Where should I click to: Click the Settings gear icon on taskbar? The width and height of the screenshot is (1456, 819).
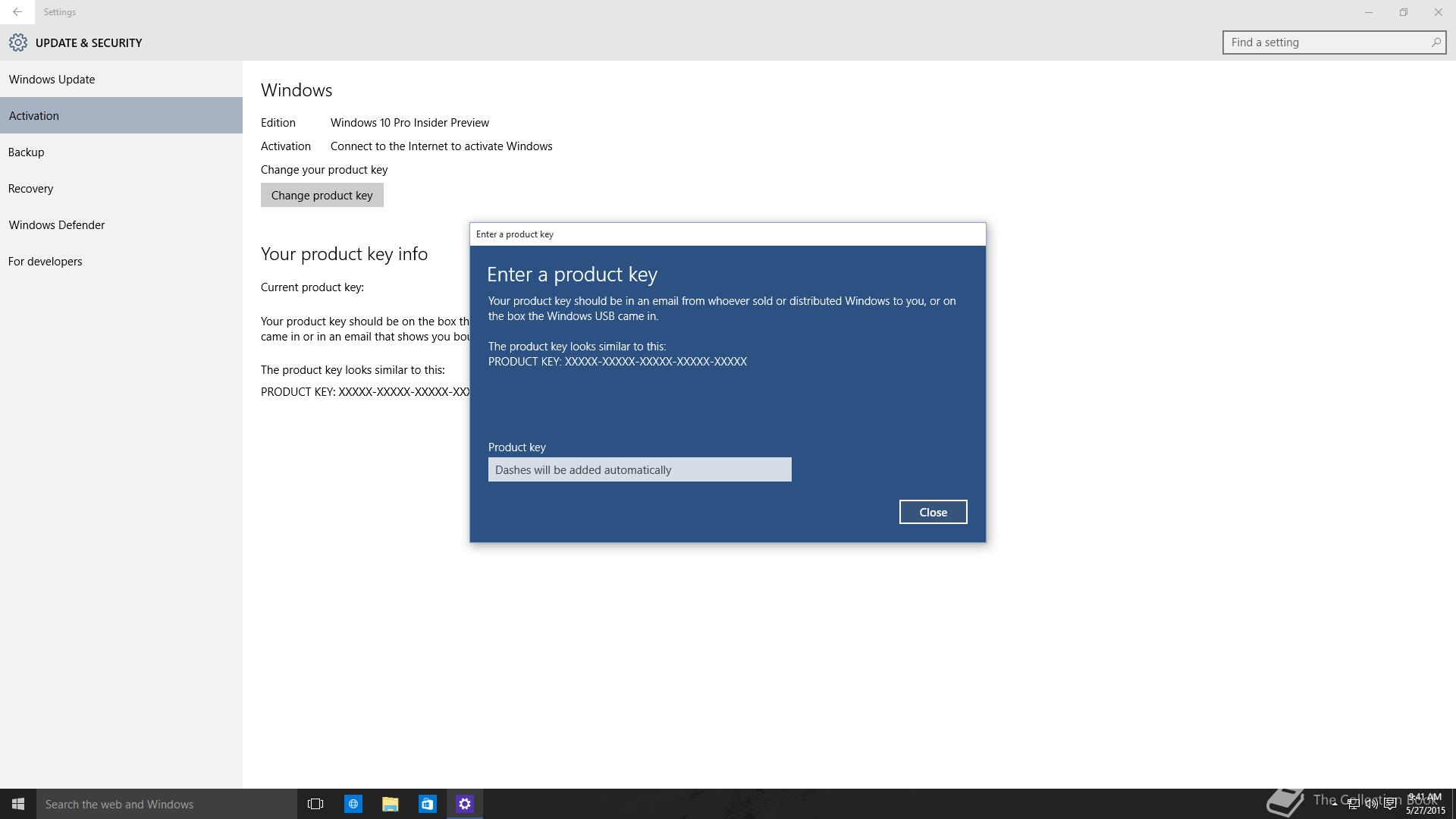pos(464,804)
